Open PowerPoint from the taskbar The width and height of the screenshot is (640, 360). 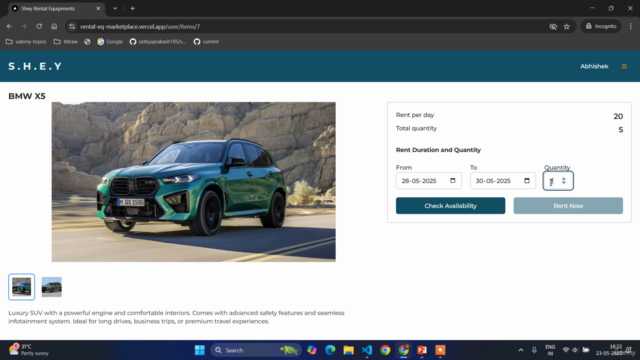(422, 350)
